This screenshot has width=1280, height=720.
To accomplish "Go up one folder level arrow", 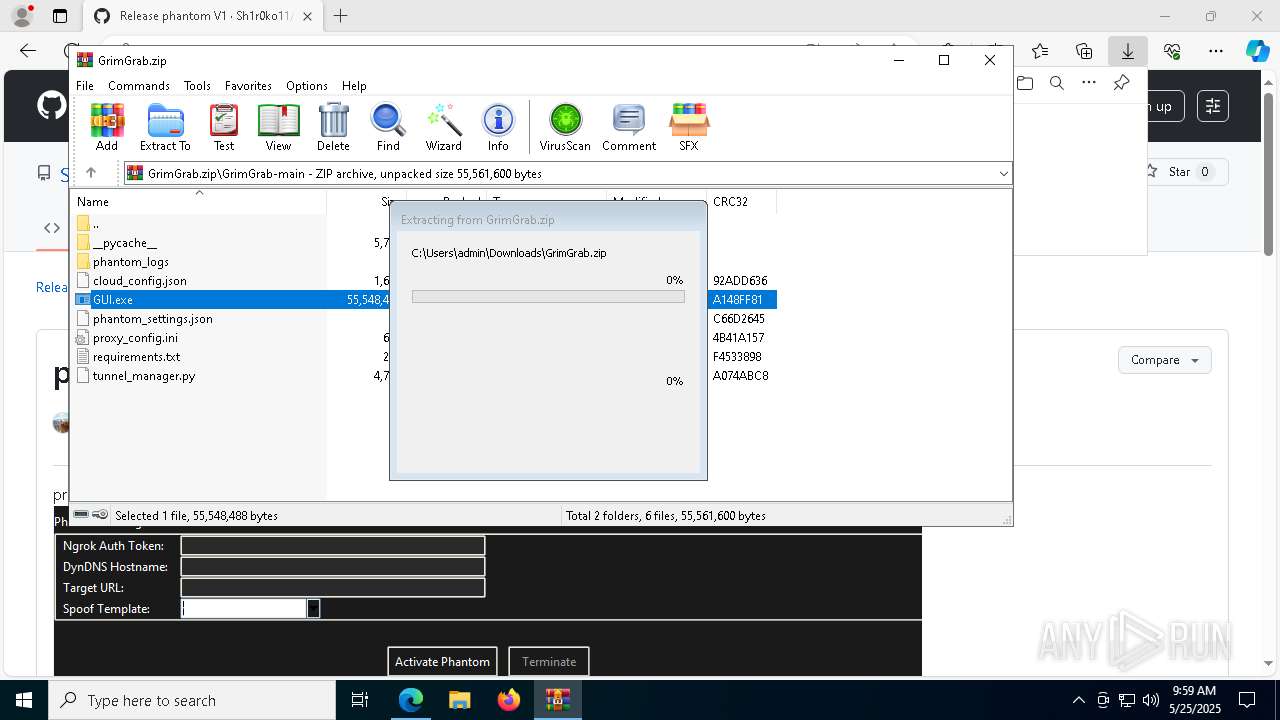I will [x=91, y=173].
